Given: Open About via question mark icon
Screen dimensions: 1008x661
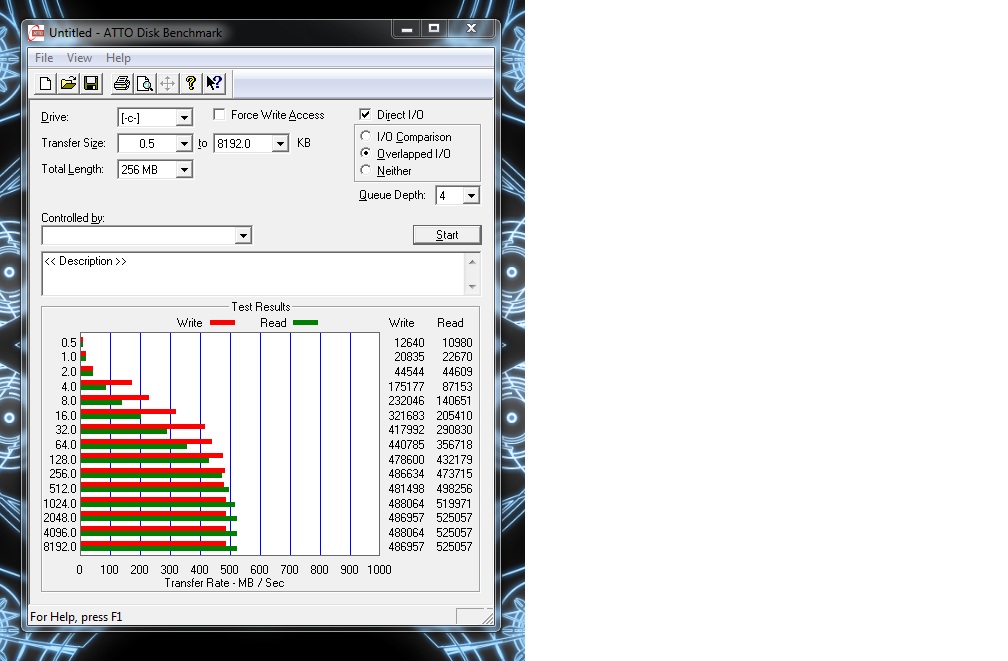Looking at the screenshot, I should [x=191, y=84].
